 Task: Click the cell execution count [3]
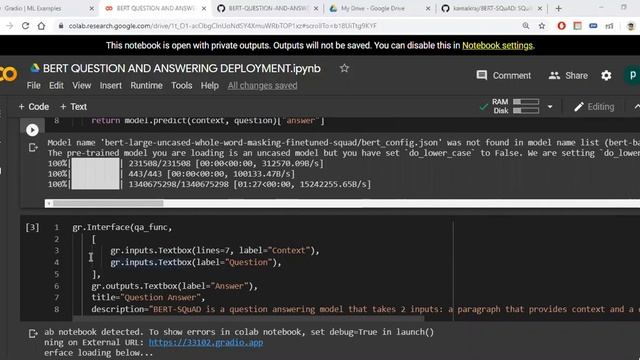[32, 227]
